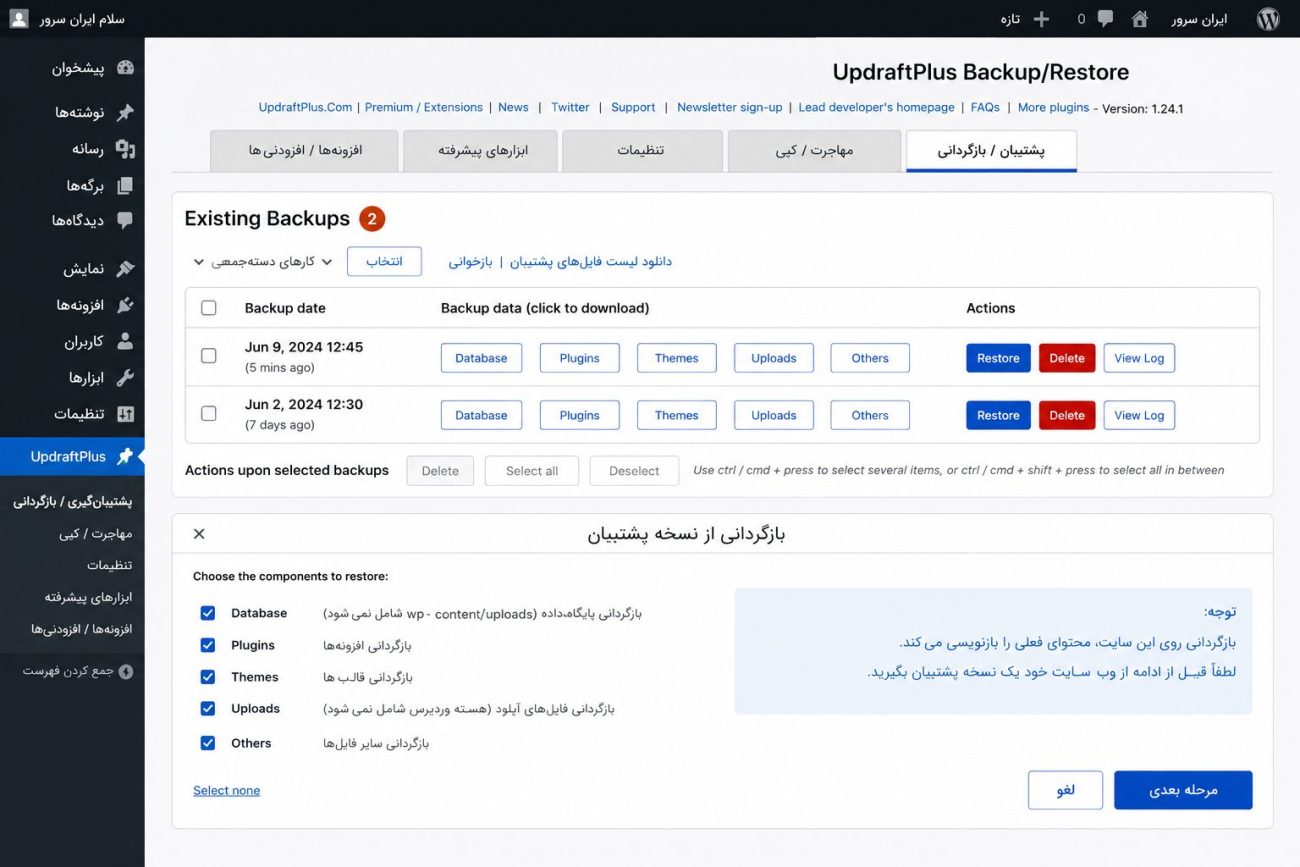The height and width of the screenshot is (867, 1300).
Task: Click the collapse menu circle icon
Action: (125, 672)
